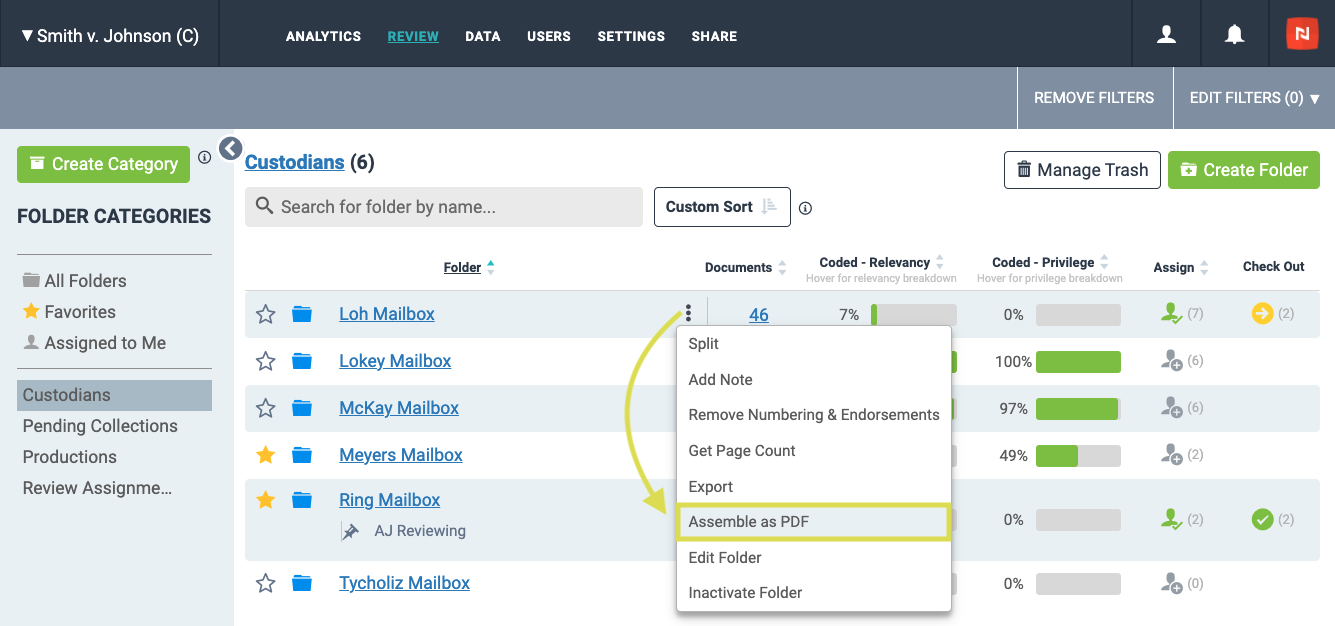This screenshot has width=1335, height=626.
Task: Collapse the sidebar with the arrow icon
Action: coord(231,149)
